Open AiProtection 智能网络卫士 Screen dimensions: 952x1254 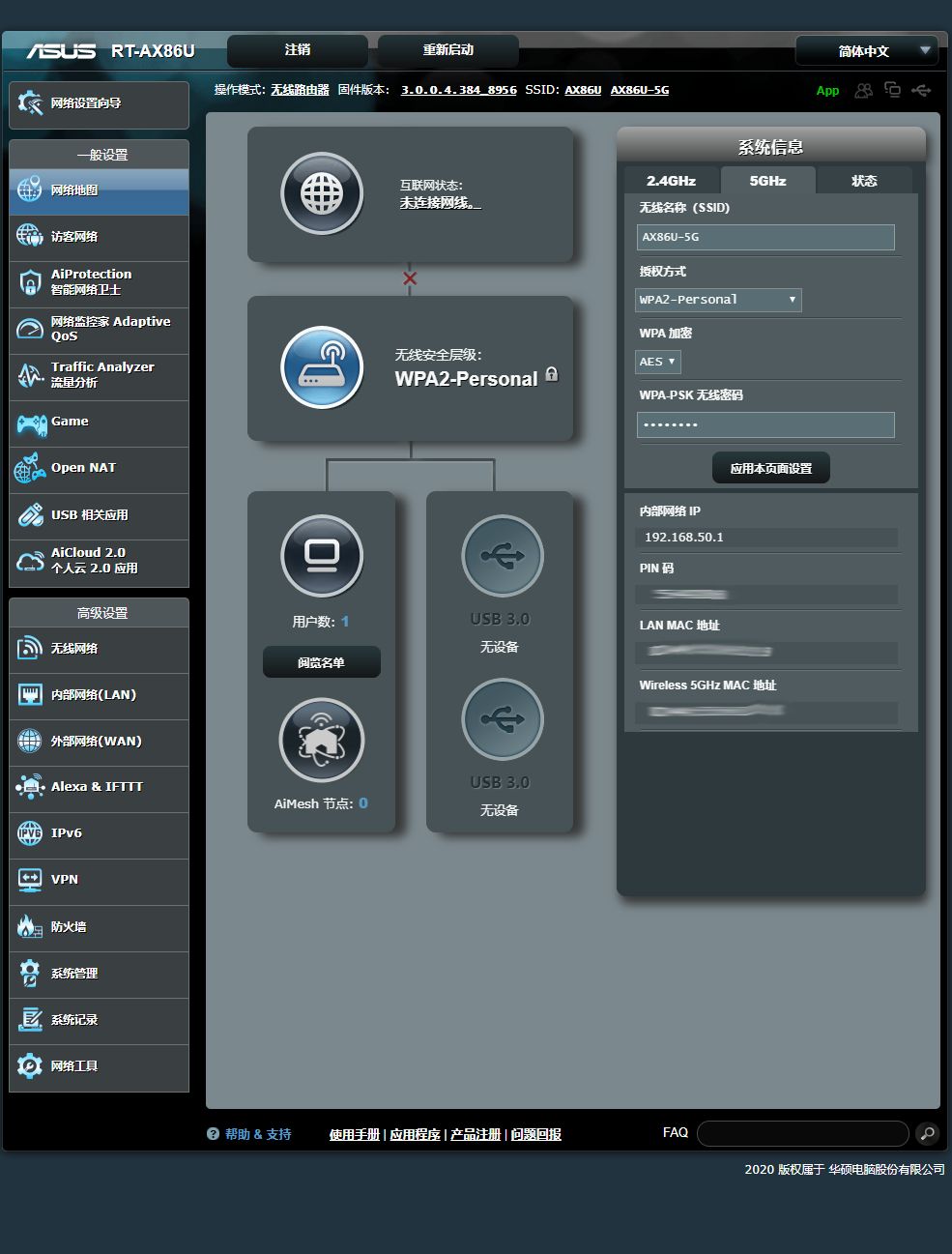click(99, 282)
